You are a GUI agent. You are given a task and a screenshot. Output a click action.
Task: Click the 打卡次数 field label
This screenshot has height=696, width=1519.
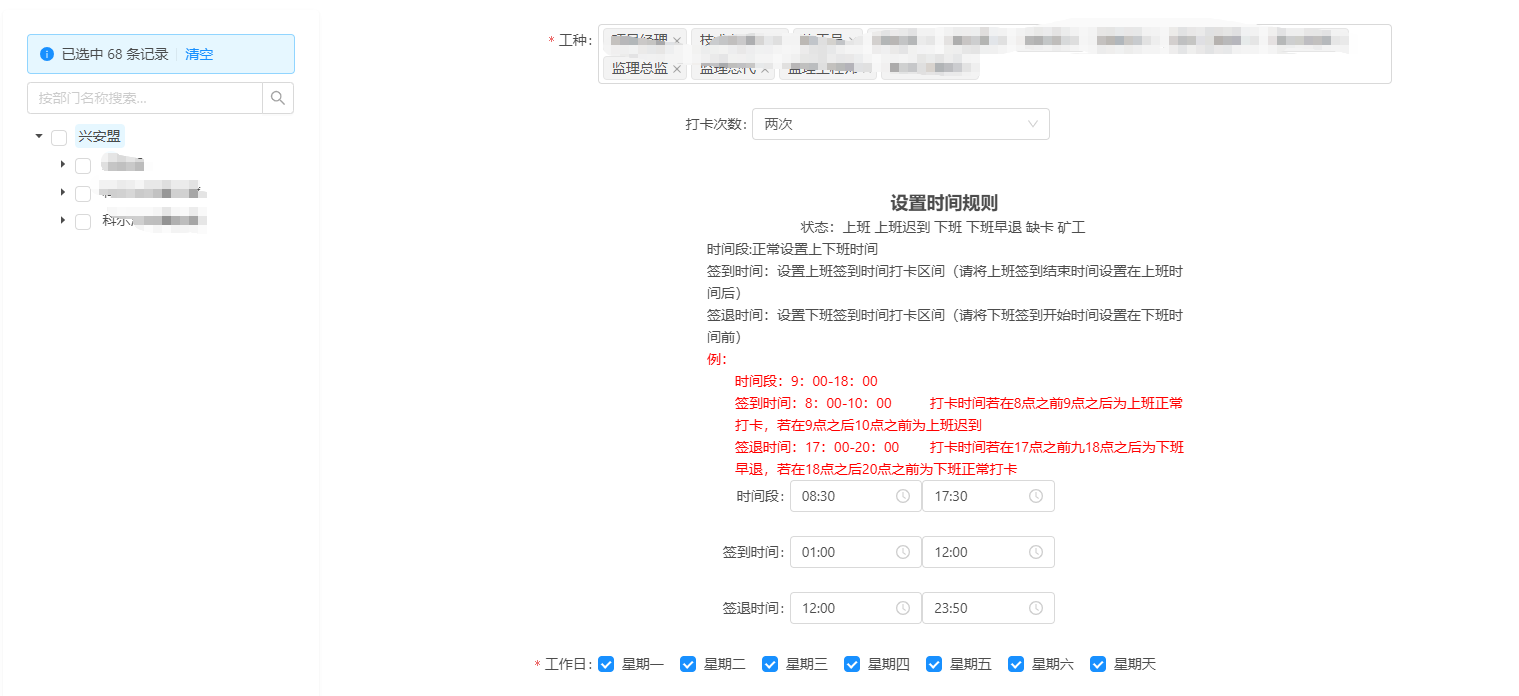716,124
